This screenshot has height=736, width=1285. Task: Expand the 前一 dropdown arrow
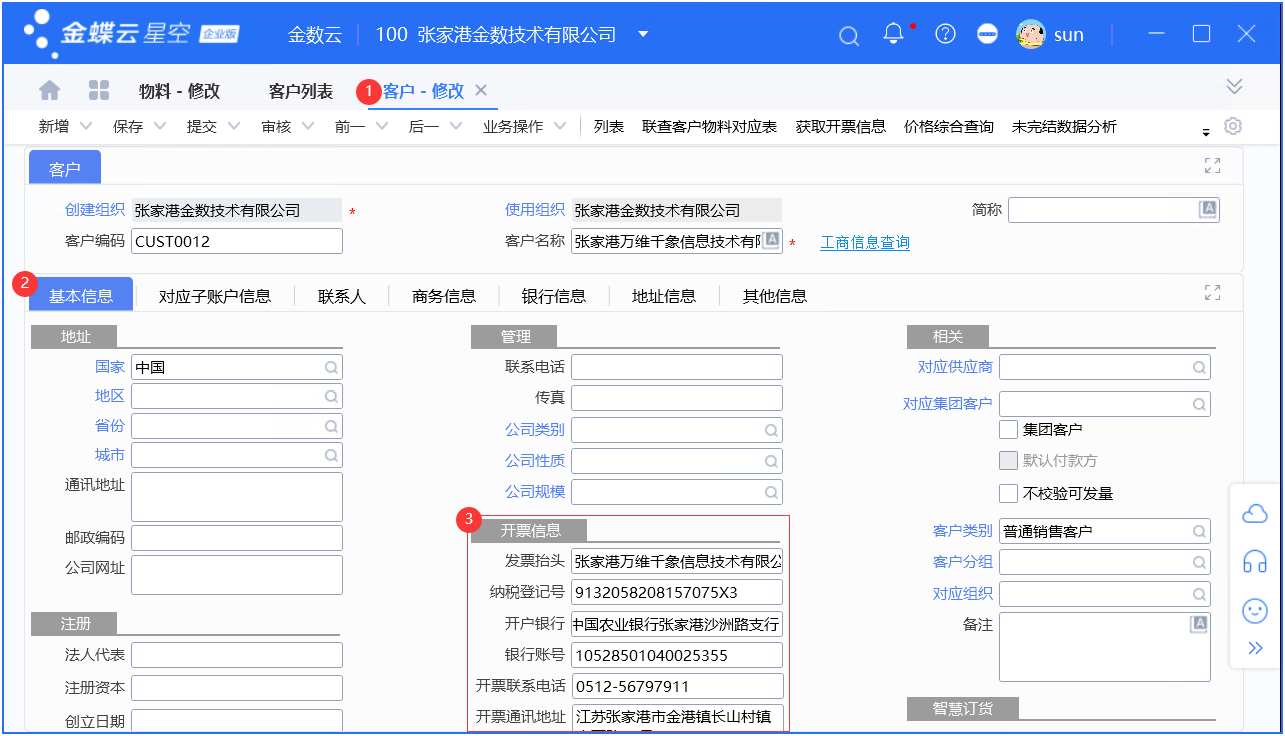tap(381, 126)
